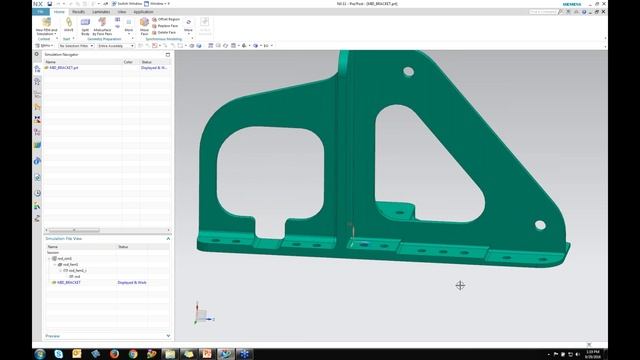
Task: Open the Roles sidebar icon
Action: [37, 206]
